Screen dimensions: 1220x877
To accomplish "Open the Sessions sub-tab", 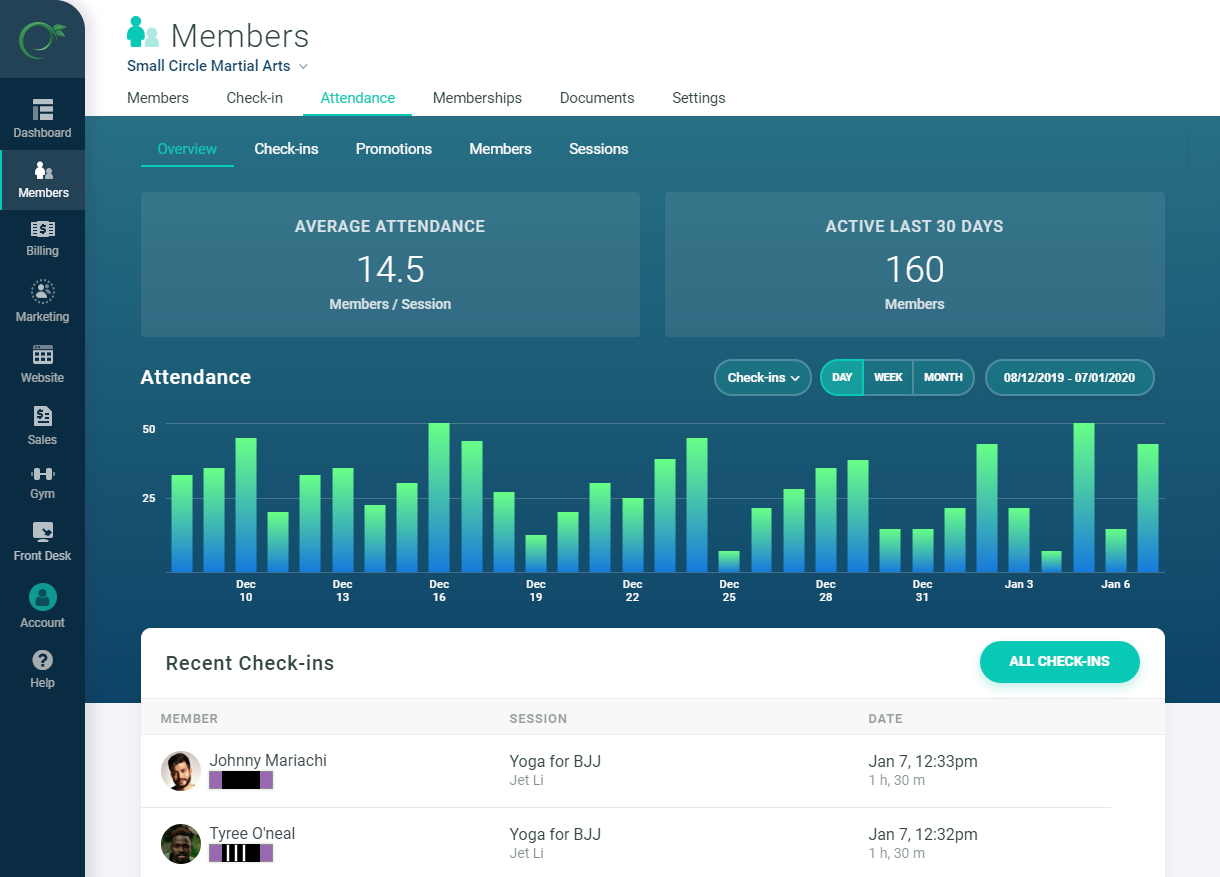I will pyautogui.click(x=598, y=148).
